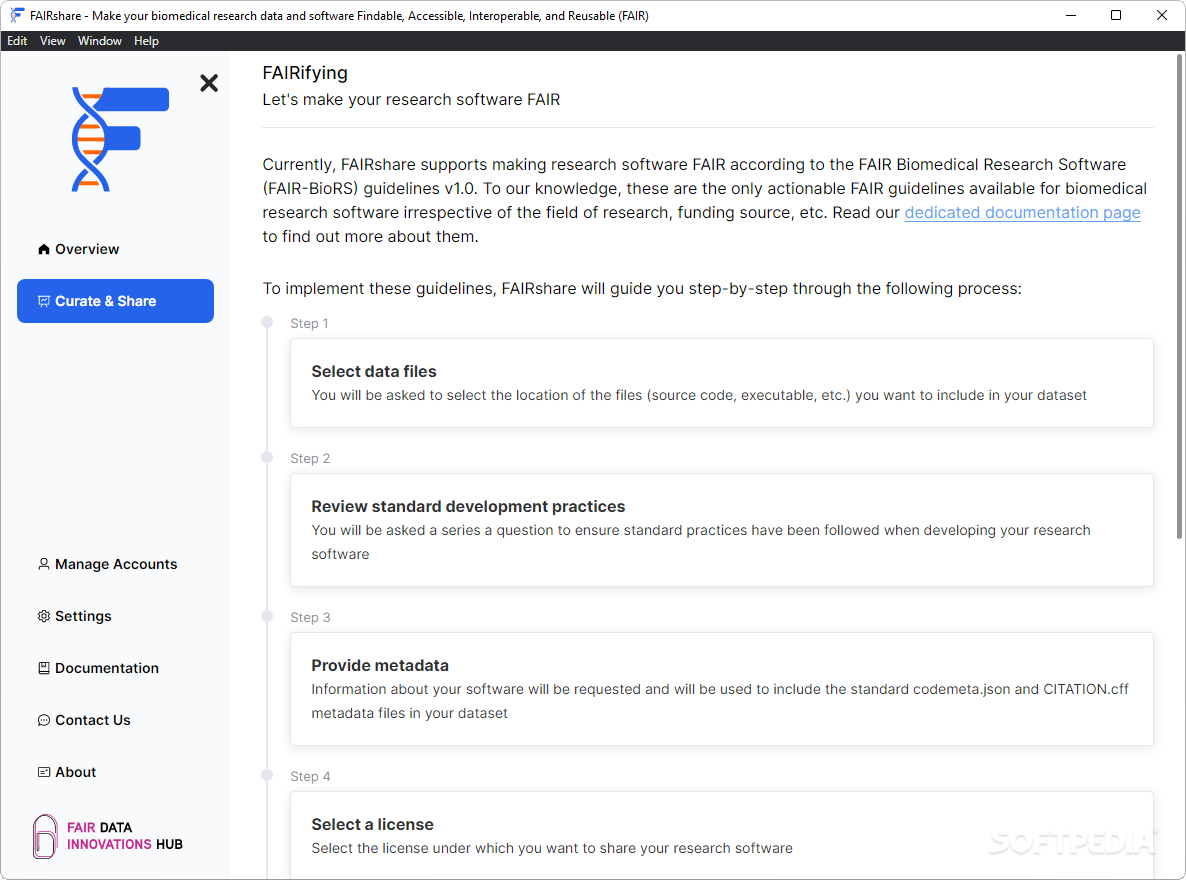Click the Step 1 timeline marker dot
This screenshot has height=880, width=1186.
pyautogui.click(x=267, y=322)
